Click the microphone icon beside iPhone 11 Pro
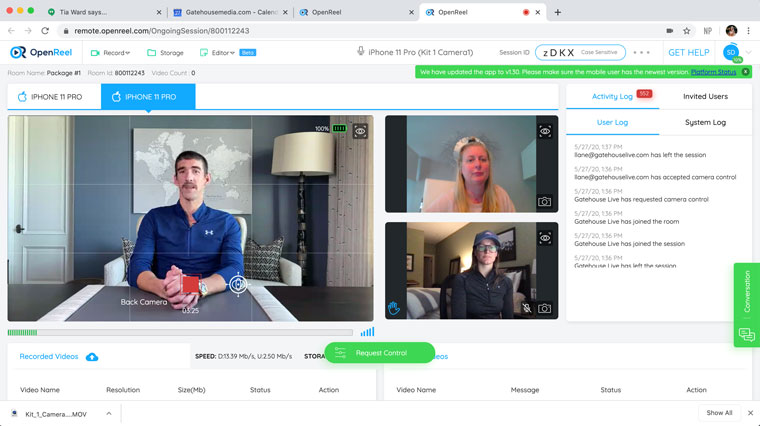The image size is (760, 426). [x=361, y=51]
